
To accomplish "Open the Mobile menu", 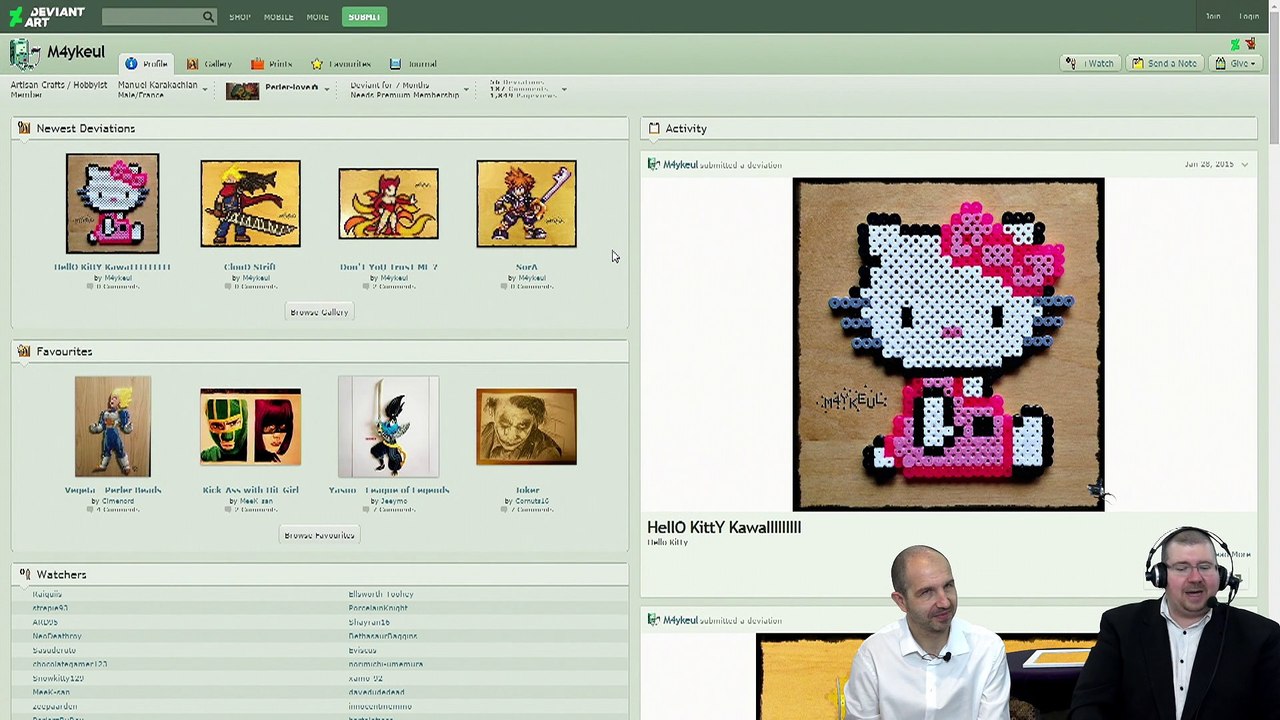I will point(278,17).
